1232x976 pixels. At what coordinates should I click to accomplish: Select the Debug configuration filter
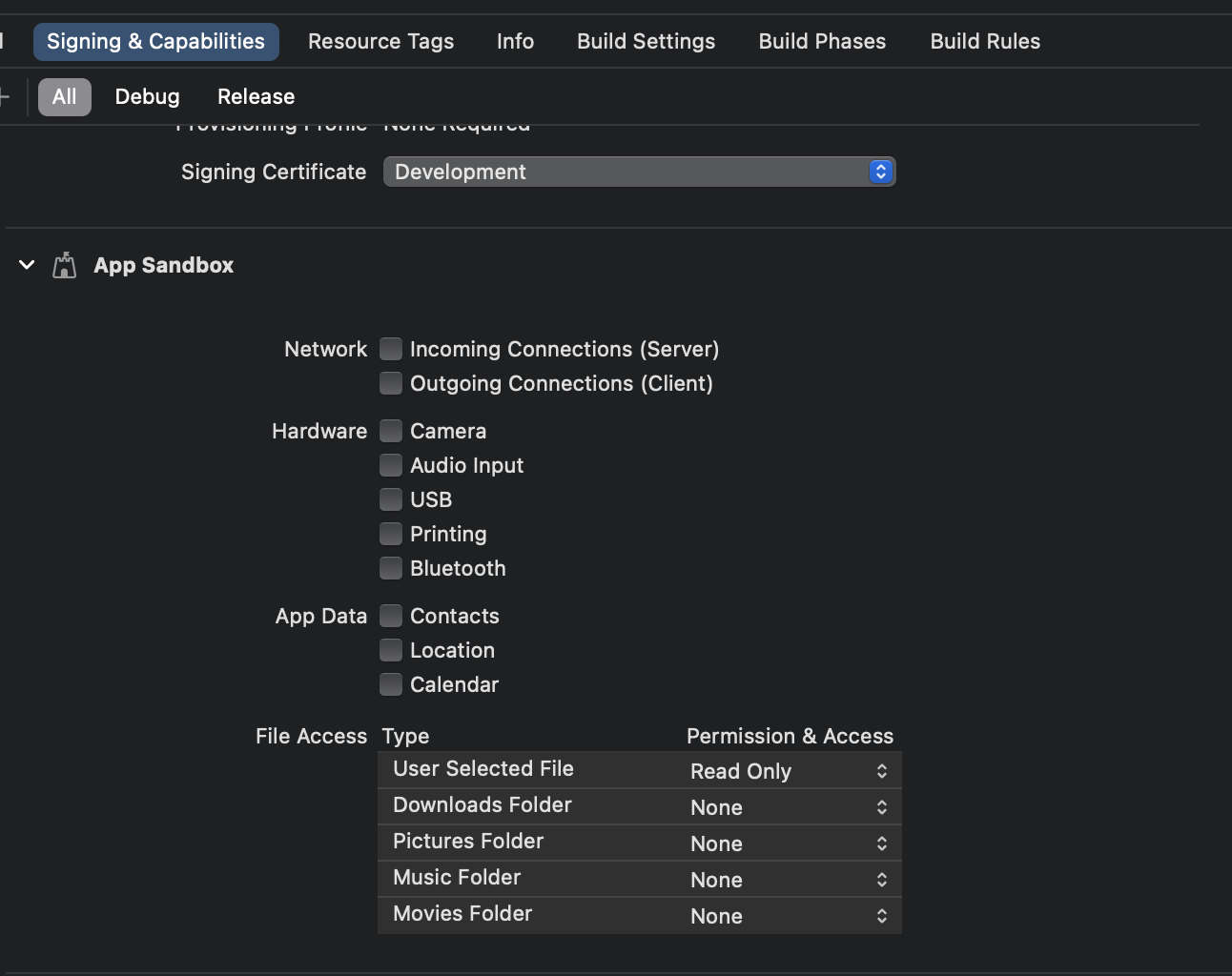tap(147, 97)
